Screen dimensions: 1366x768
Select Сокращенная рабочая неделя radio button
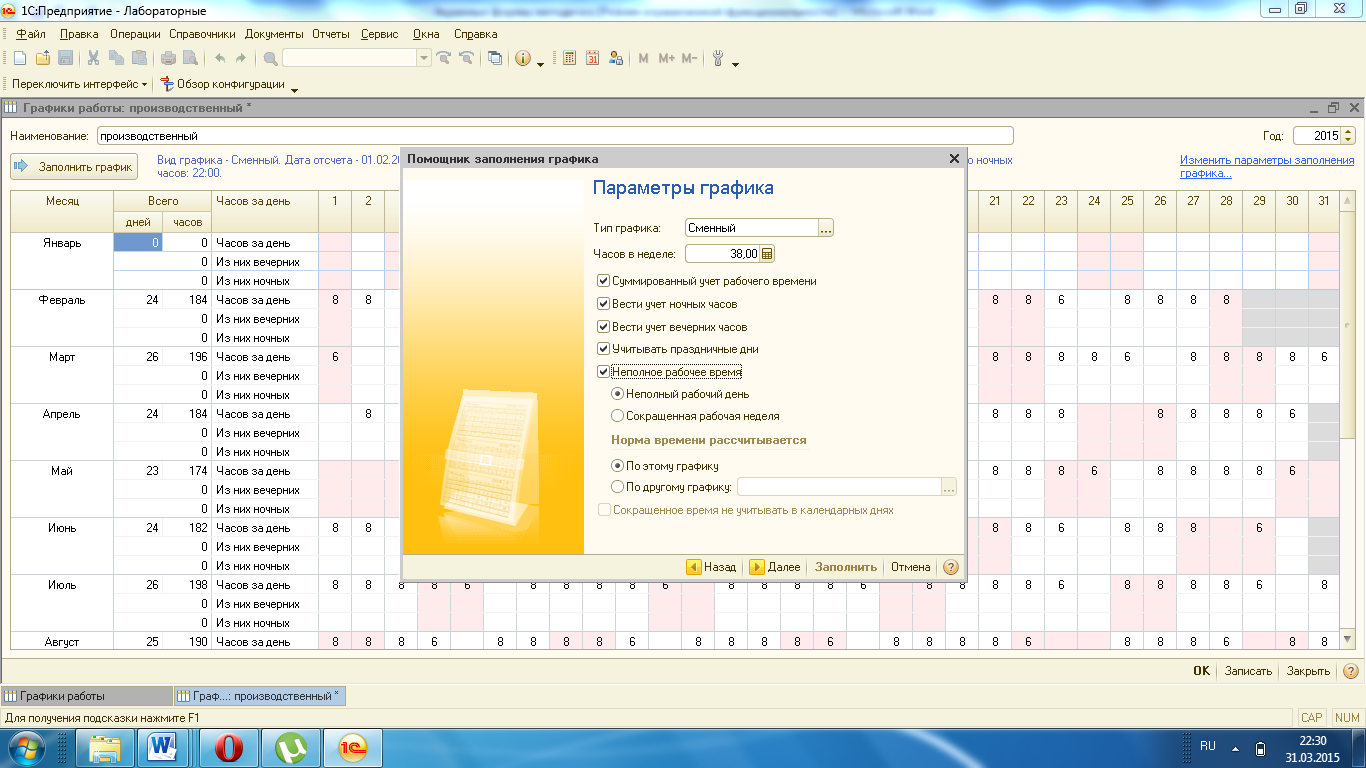(x=617, y=416)
